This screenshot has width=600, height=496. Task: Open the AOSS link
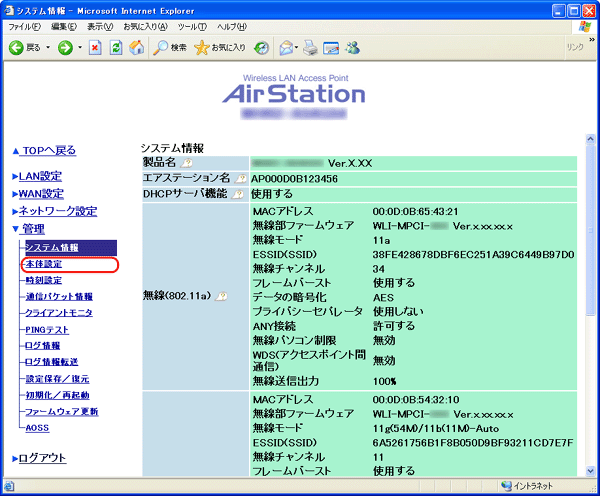pos(37,428)
